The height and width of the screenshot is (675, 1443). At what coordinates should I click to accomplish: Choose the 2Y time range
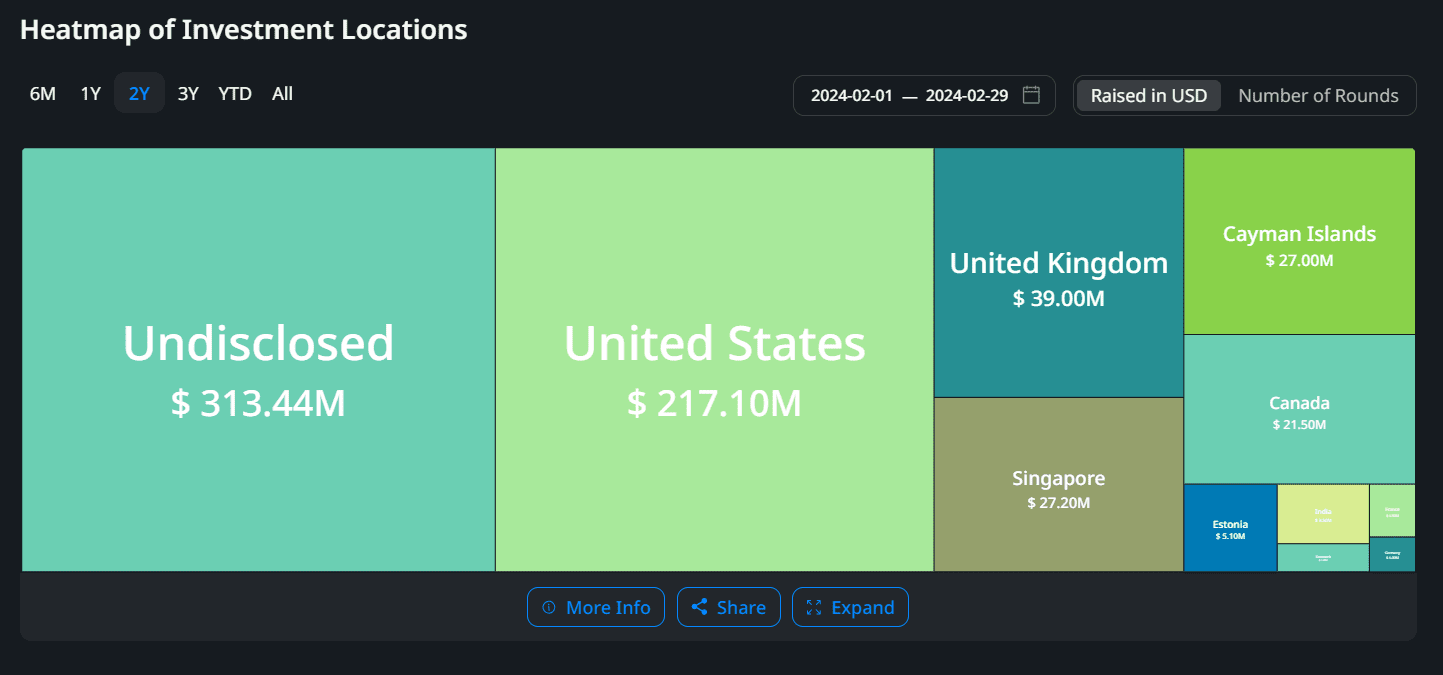[139, 94]
